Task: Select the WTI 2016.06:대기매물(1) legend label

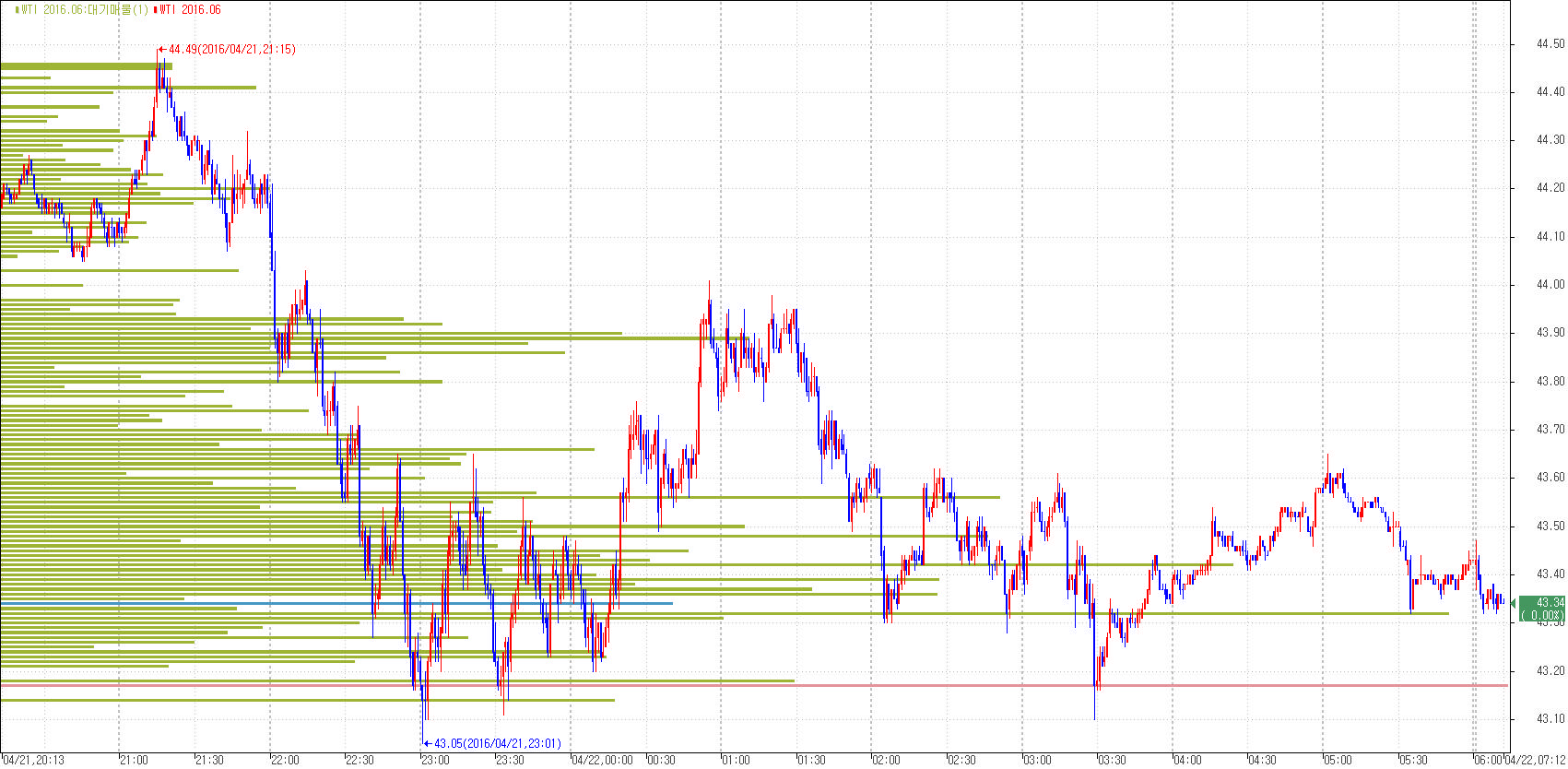Action: (x=85, y=10)
